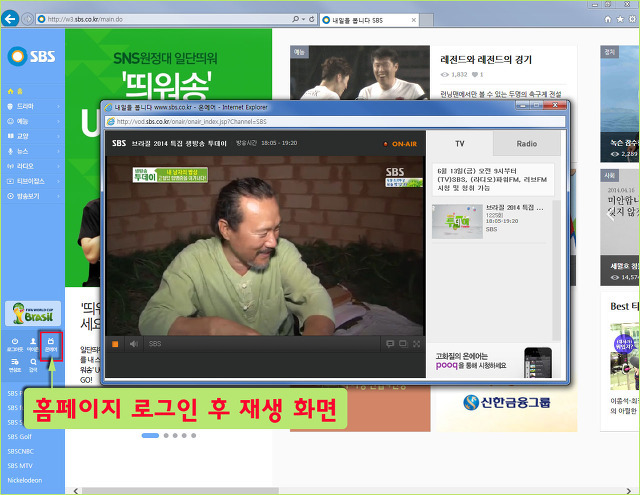Open the 티브이잡스 sidebar menu
This screenshot has width=640, height=495.
click(31, 181)
